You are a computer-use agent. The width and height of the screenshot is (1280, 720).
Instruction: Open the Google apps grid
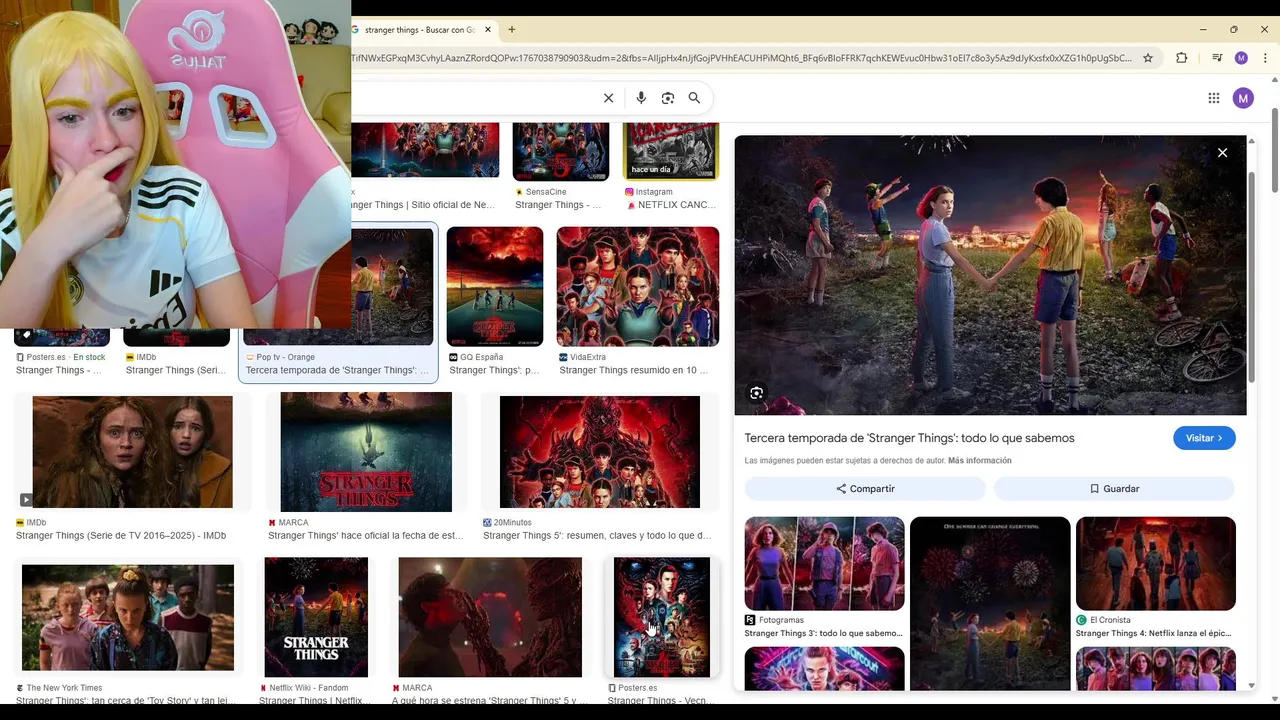[x=1213, y=98]
